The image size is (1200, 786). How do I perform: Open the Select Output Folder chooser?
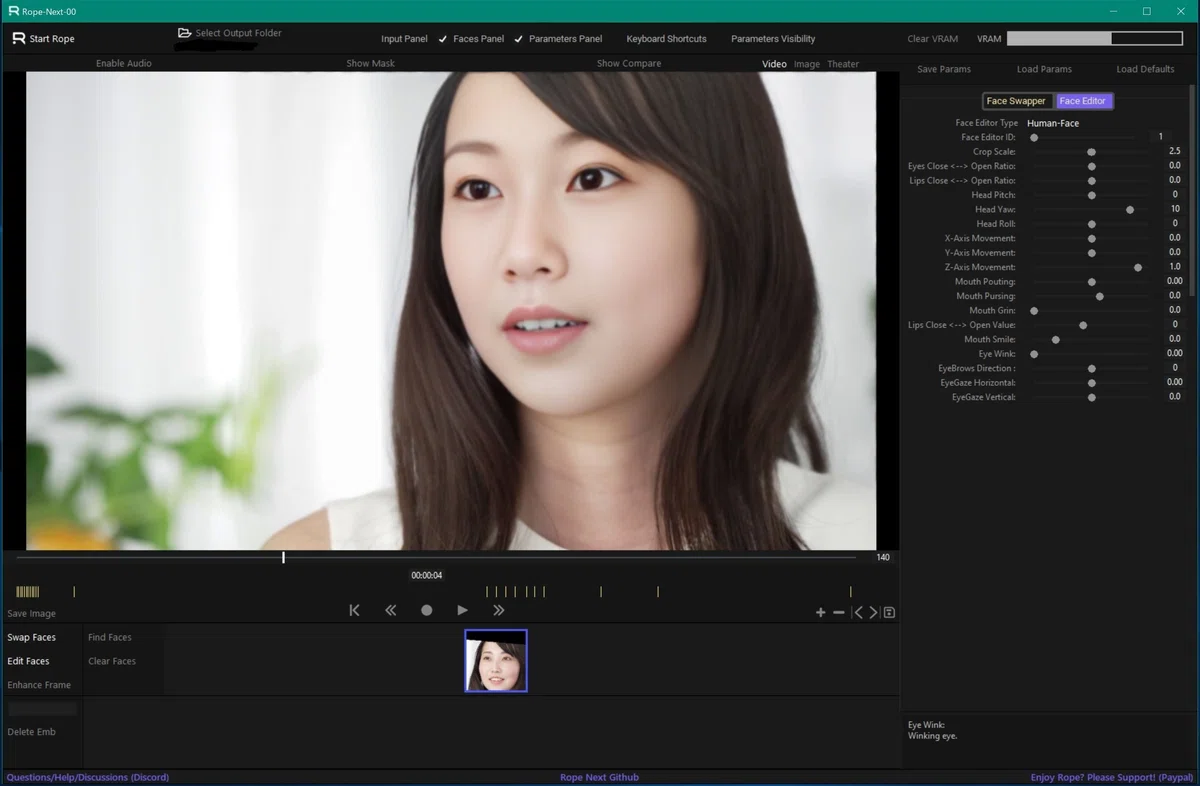tap(230, 33)
